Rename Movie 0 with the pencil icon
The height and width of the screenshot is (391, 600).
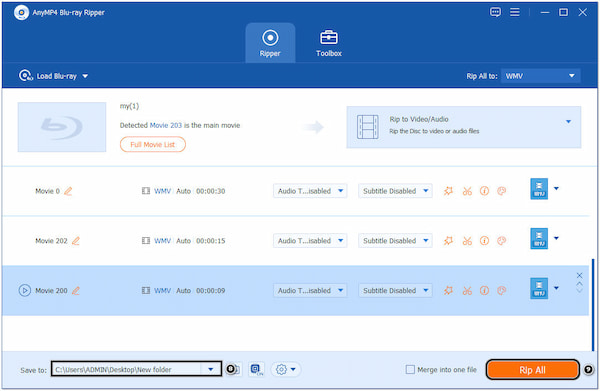coord(68,191)
